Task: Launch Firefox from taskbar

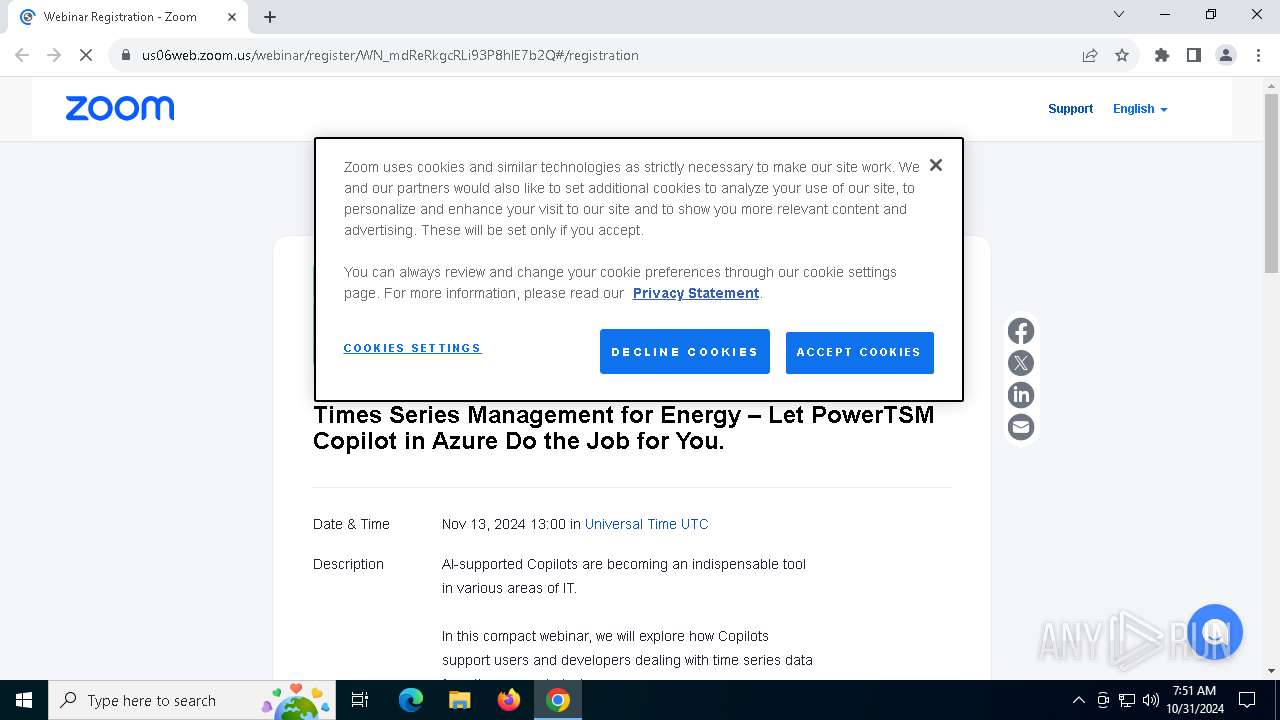Action: pyautogui.click(x=509, y=700)
